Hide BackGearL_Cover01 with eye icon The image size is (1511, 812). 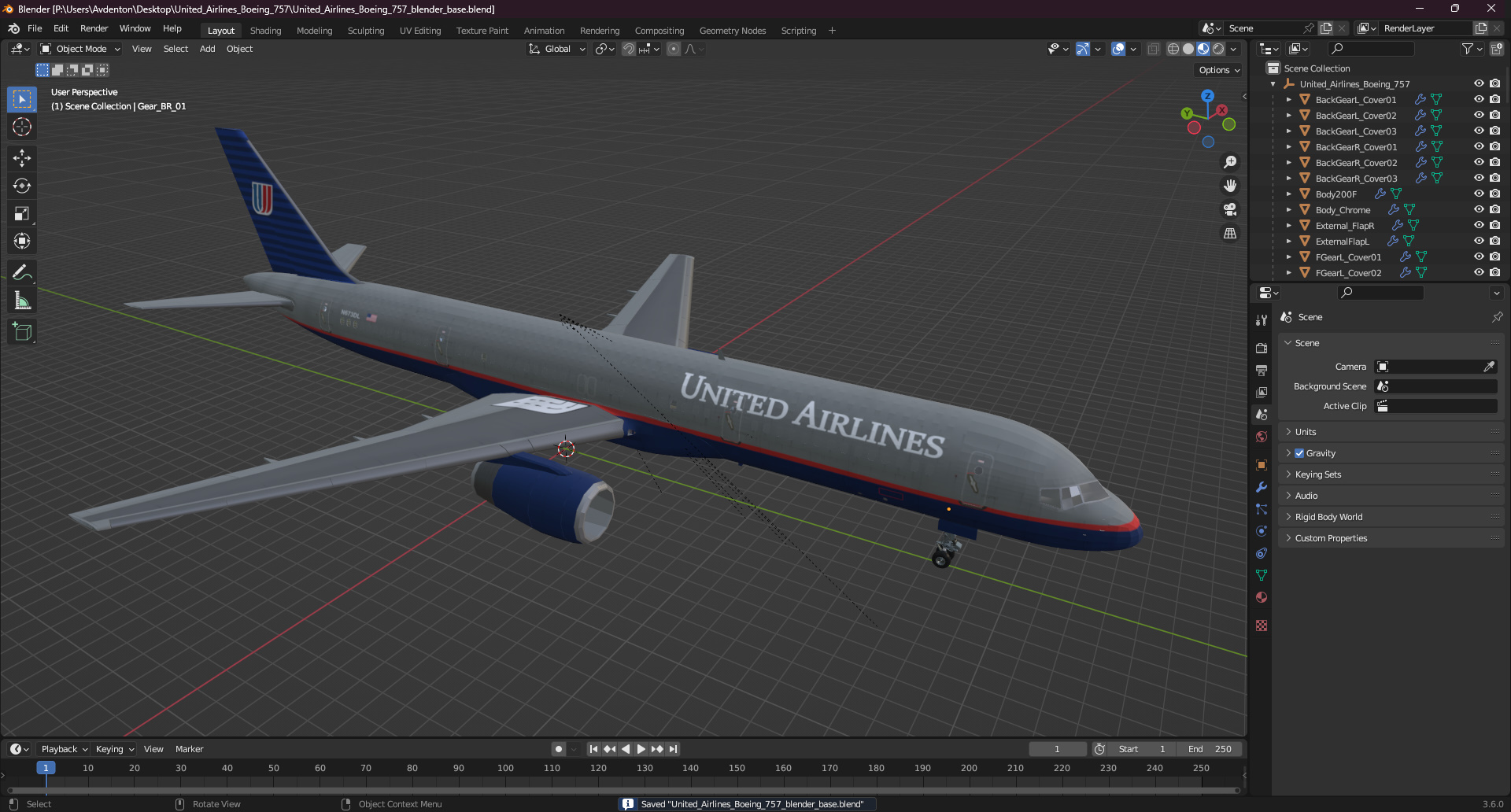[x=1479, y=99]
